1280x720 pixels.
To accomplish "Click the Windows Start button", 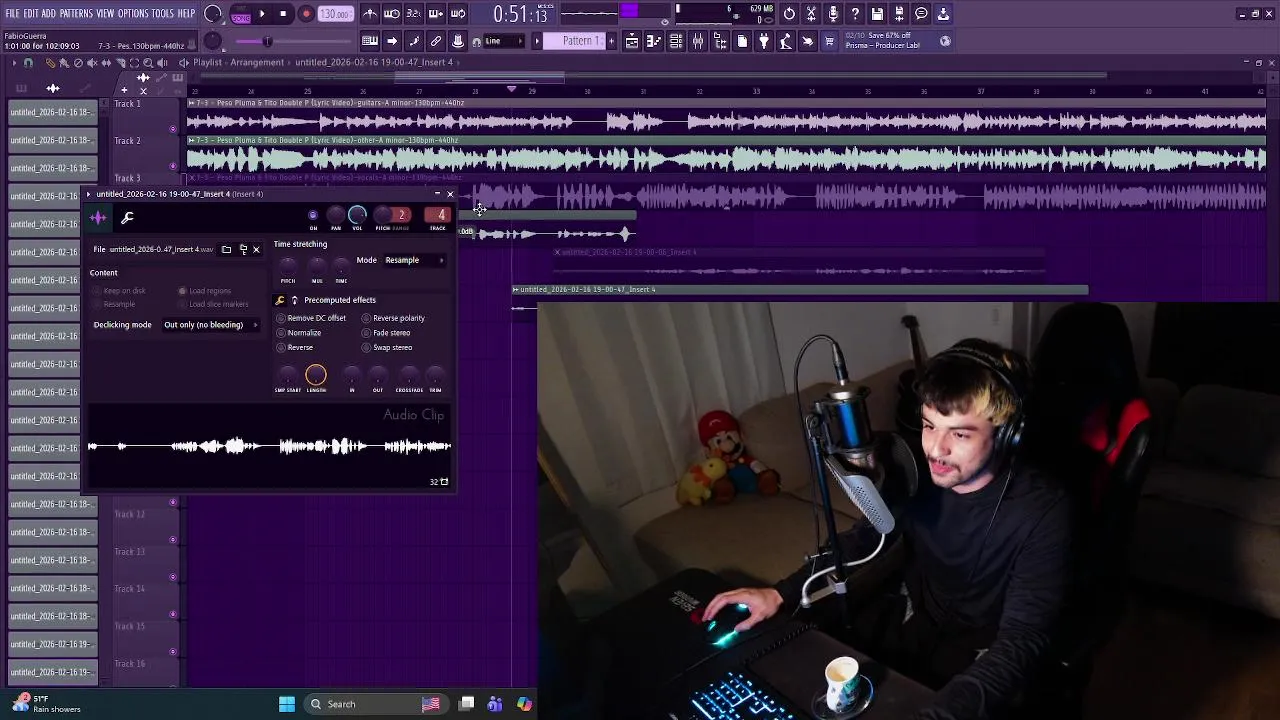I will click(x=287, y=704).
